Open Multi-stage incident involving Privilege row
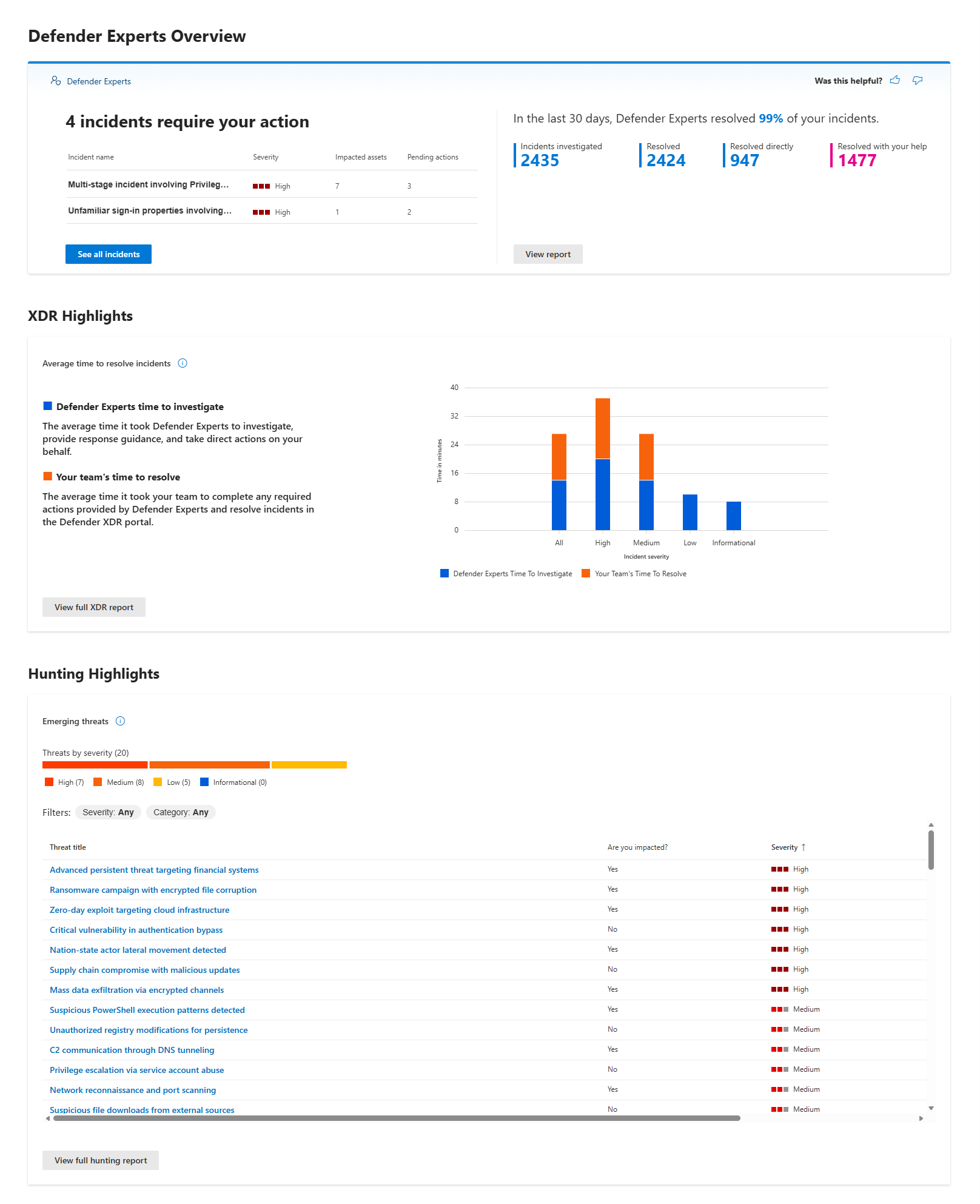This screenshot has width=980, height=1204. [272, 185]
